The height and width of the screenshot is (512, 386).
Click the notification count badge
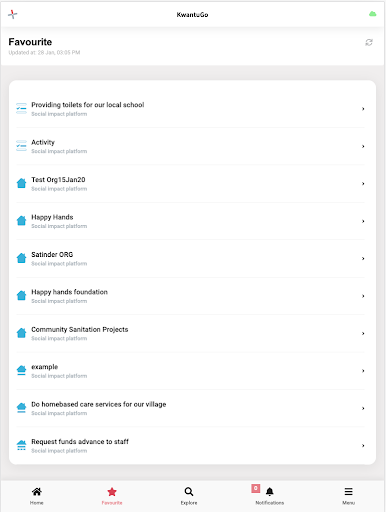[256, 488]
